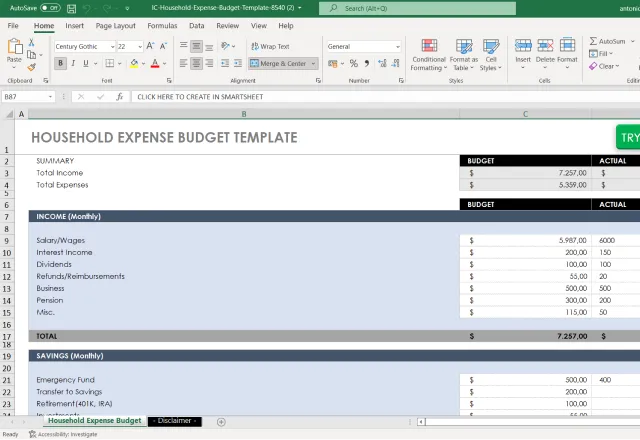Open Conditional Formatting menu
The image size is (640, 440).
429,55
